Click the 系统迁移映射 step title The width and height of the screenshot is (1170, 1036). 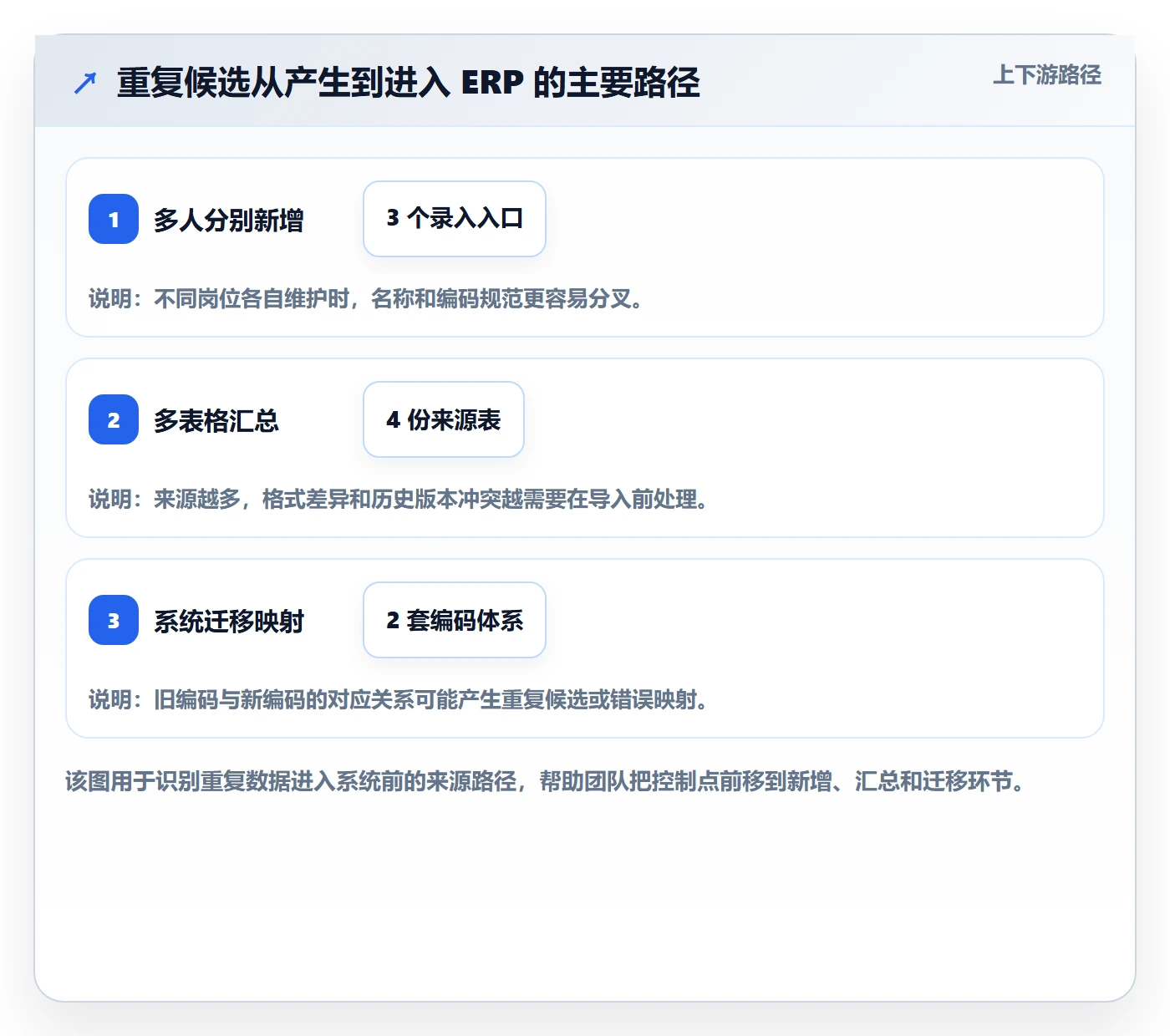click(228, 622)
